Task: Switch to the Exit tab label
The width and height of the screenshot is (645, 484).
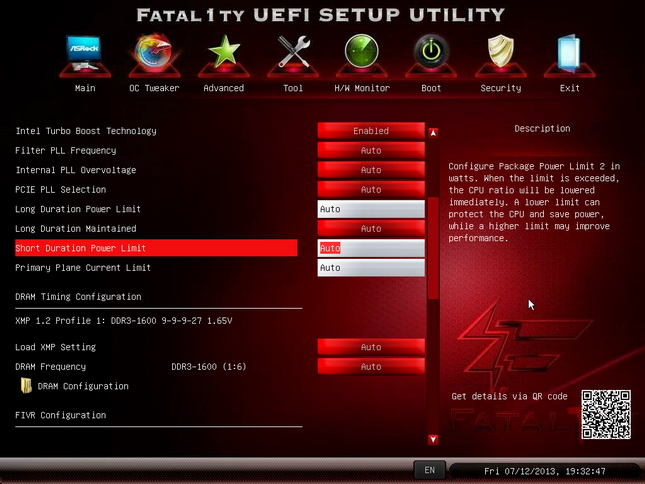Action: point(570,88)
